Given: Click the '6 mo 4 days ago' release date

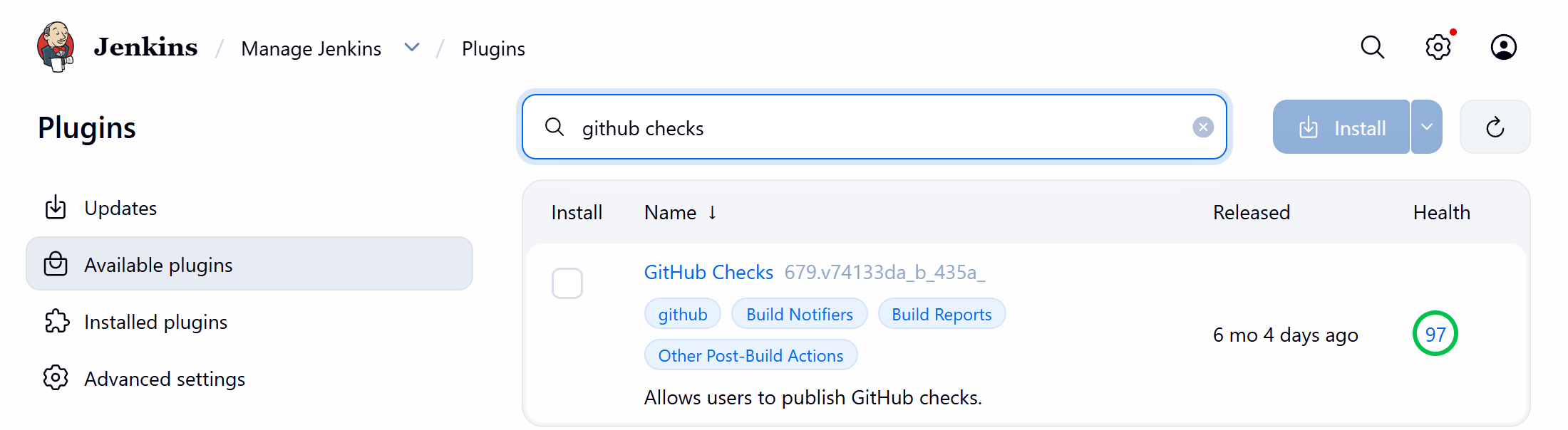Looking at the screenshot, I should (1286, 335).
